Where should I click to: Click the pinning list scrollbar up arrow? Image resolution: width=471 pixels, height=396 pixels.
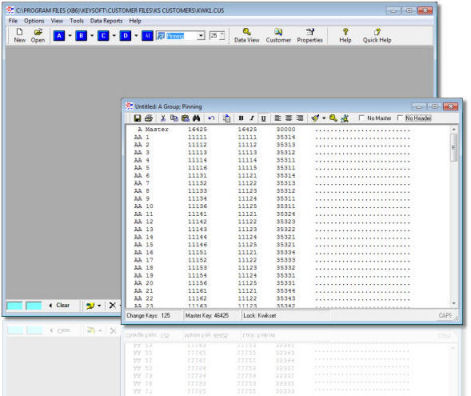(x=454, y=129)
